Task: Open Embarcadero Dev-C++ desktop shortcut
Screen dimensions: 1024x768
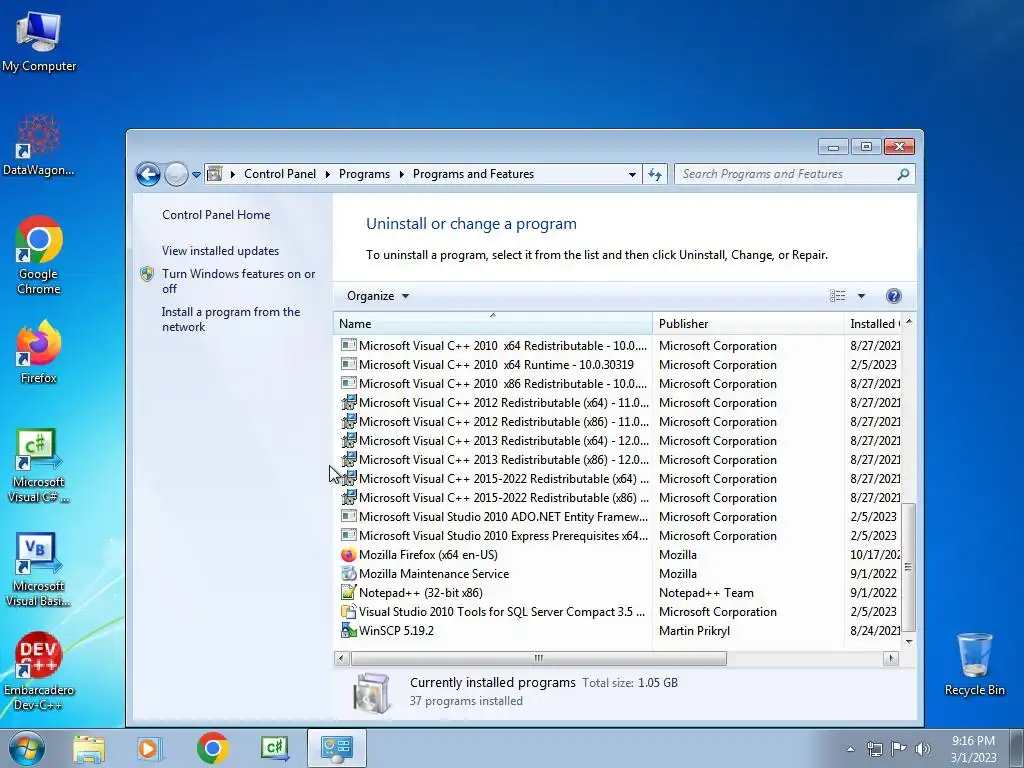Action: [x=39, y=671]
